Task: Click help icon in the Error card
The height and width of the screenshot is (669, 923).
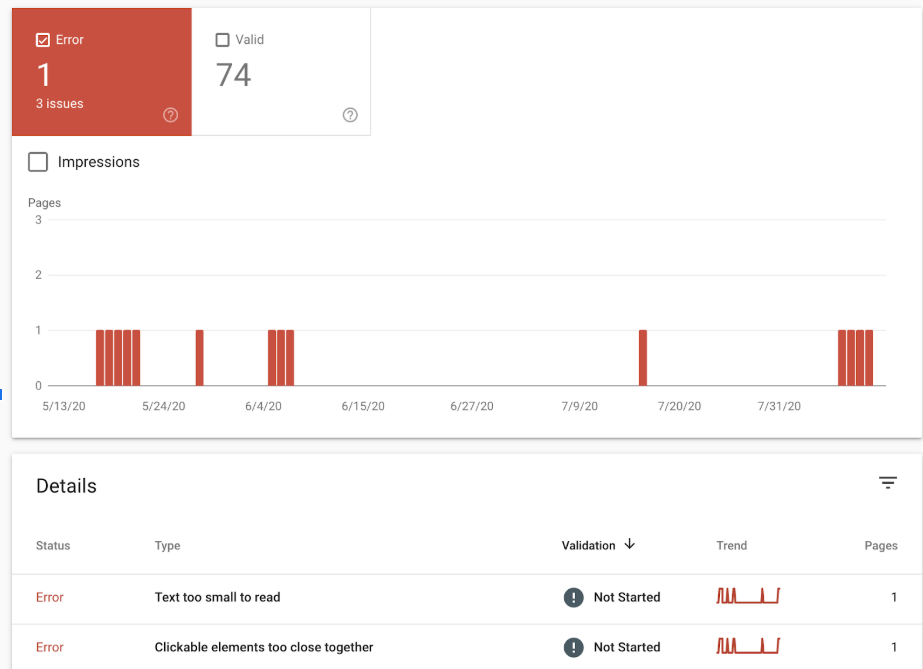Action: coord(170,115)
